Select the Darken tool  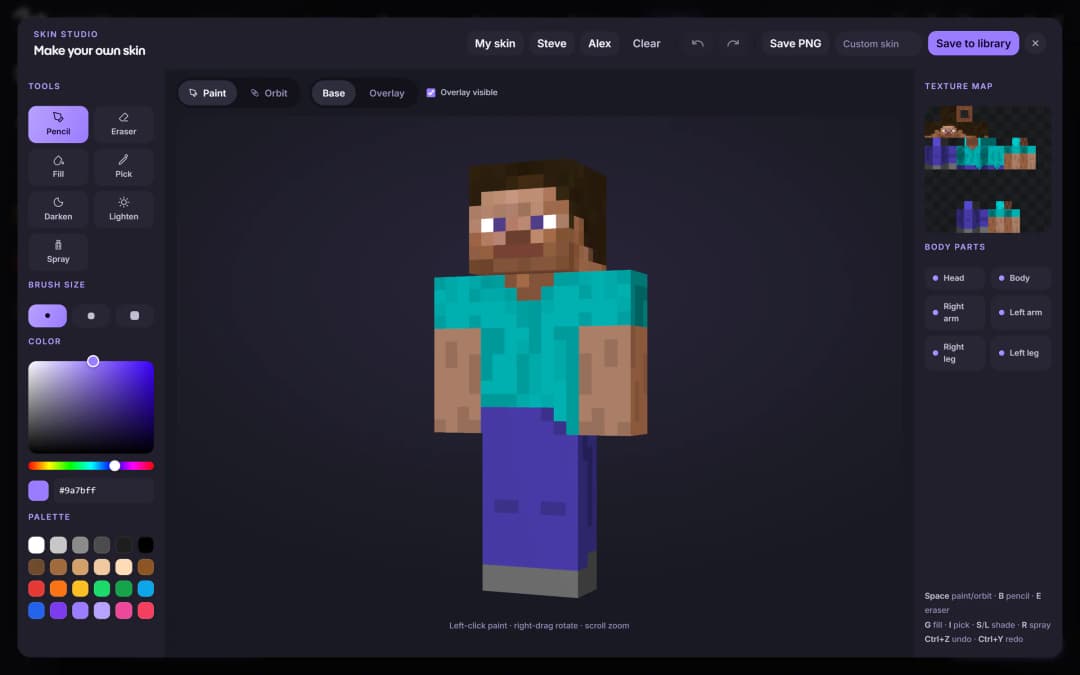point(58,209)
